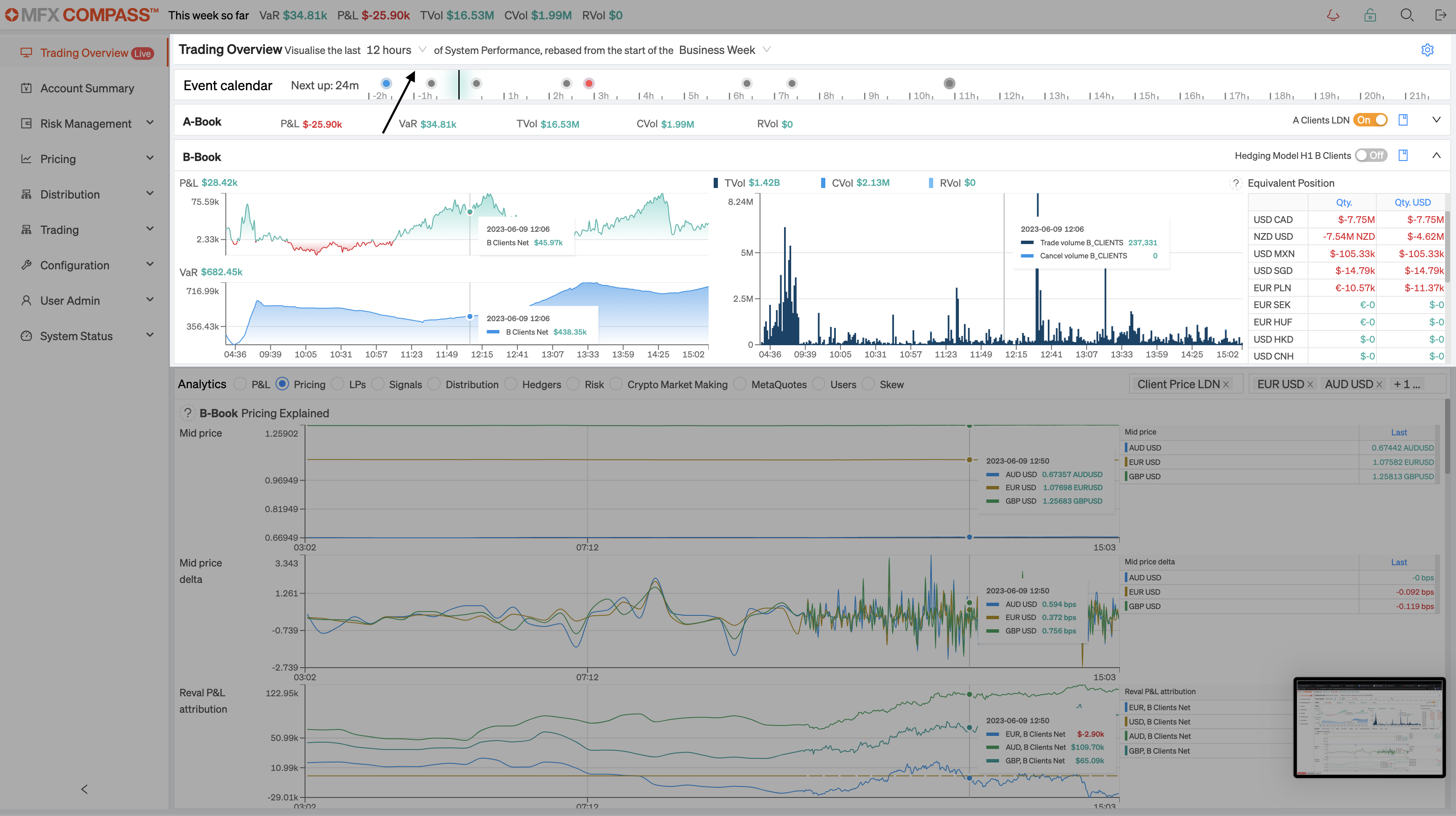
Task: Click the Risk Management sidebar icon
Action: coord(26,123)
